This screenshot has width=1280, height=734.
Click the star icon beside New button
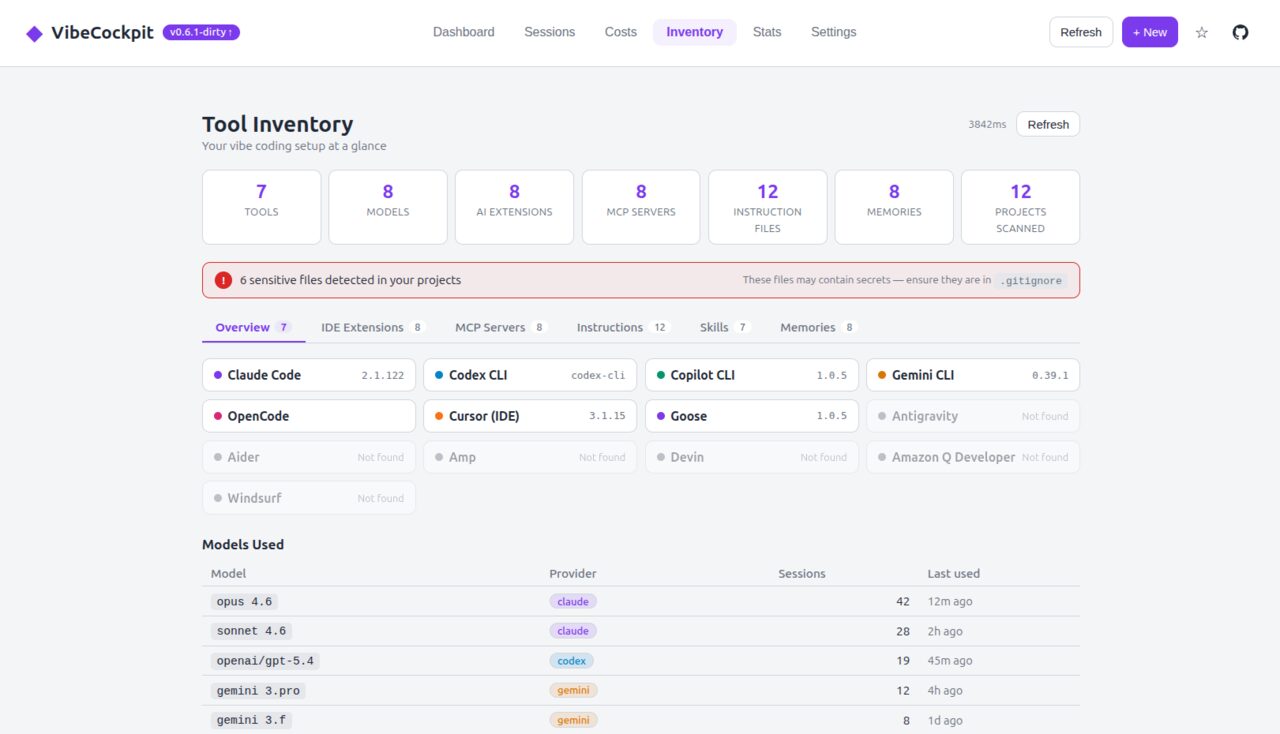pos(1201,32)
